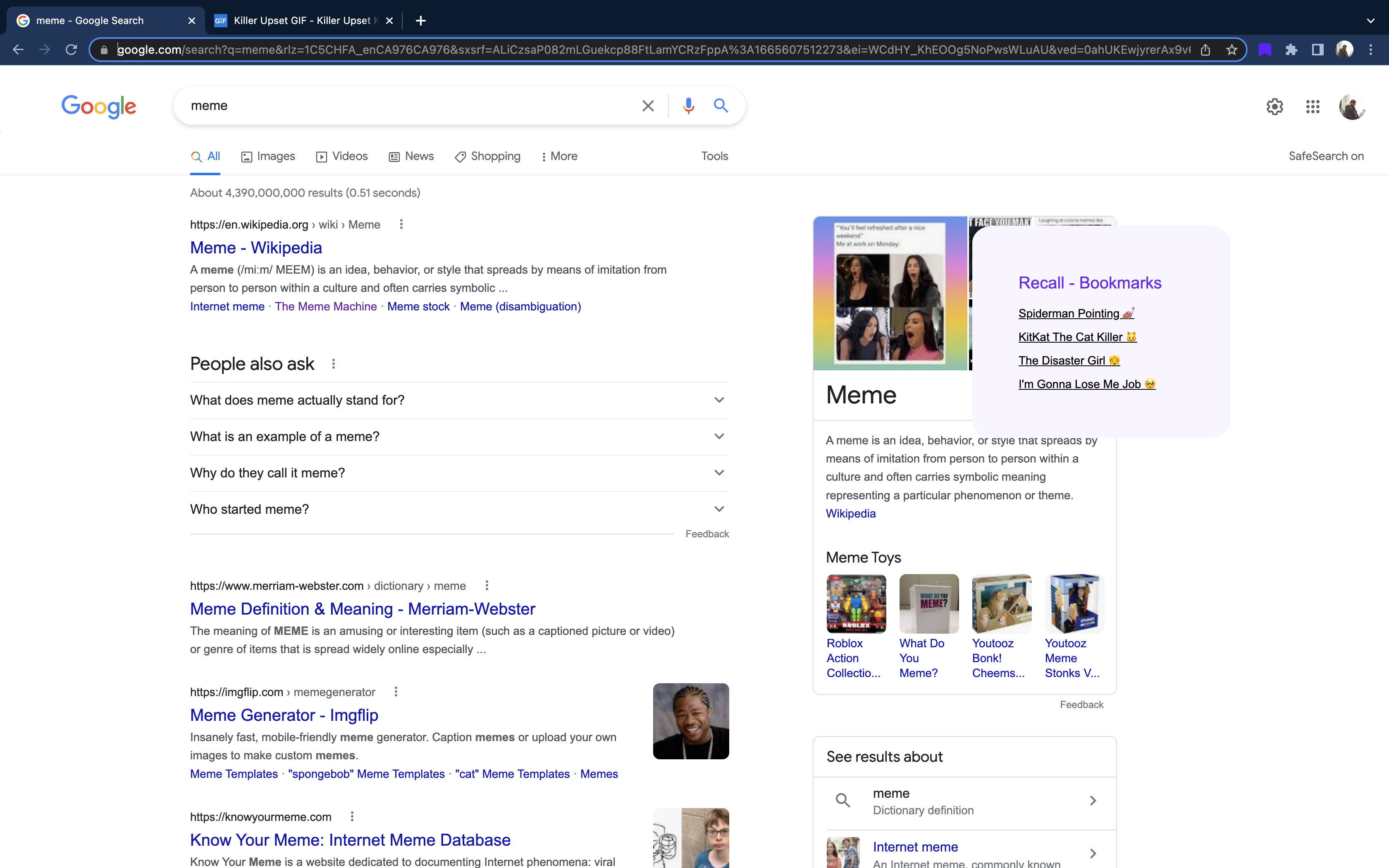
Task: Open Chrome extensions puzzle icon
Action: [x=1291, y=50]
